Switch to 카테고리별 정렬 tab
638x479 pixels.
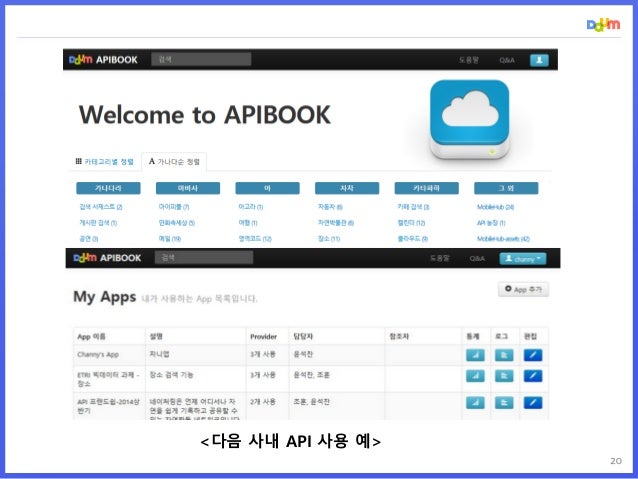[105, 162]
